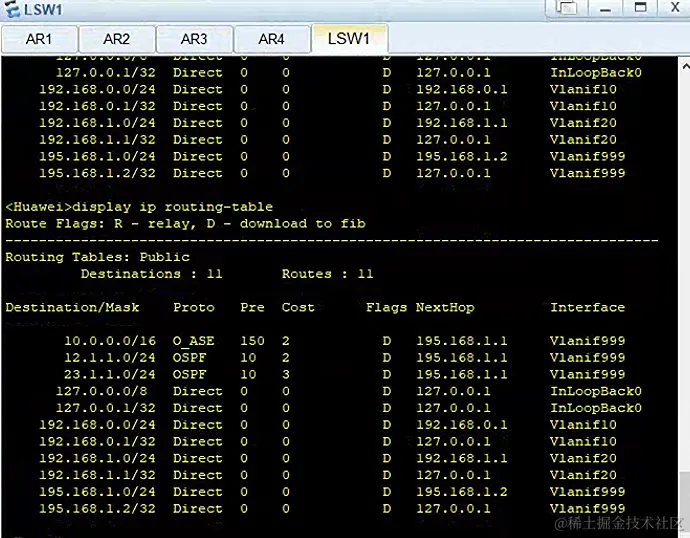This screenshot has width=690, height=538.
Task: Switch to the AR2 tab
Action: (x=117, y=39)
